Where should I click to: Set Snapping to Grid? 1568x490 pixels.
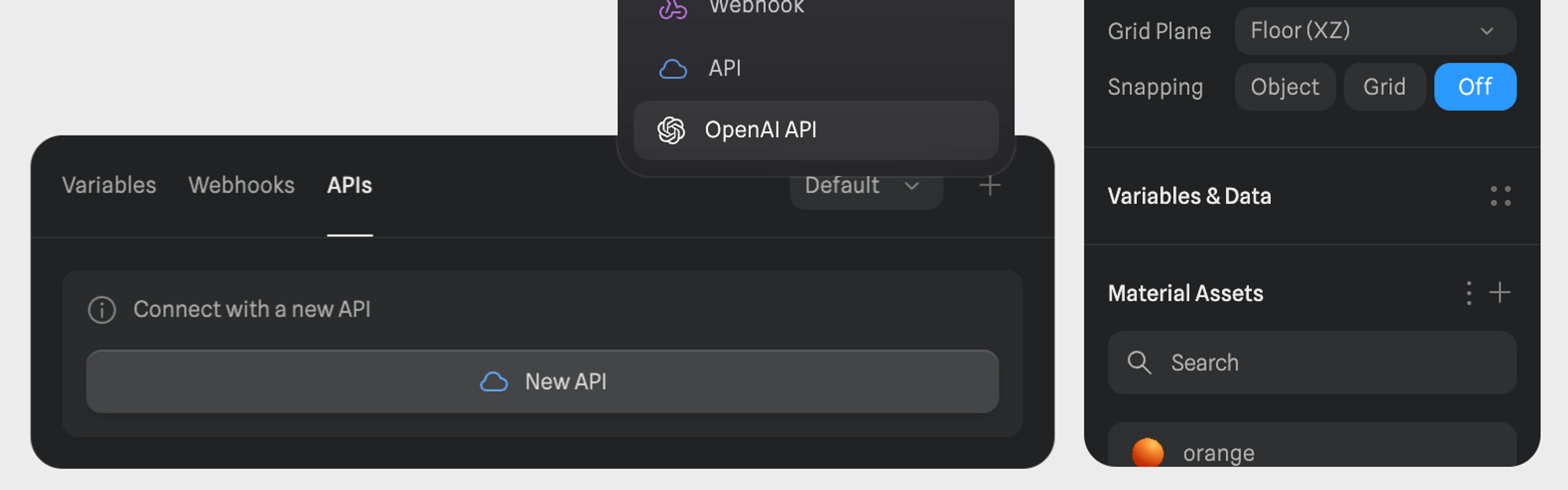[x=1384, y=87]
